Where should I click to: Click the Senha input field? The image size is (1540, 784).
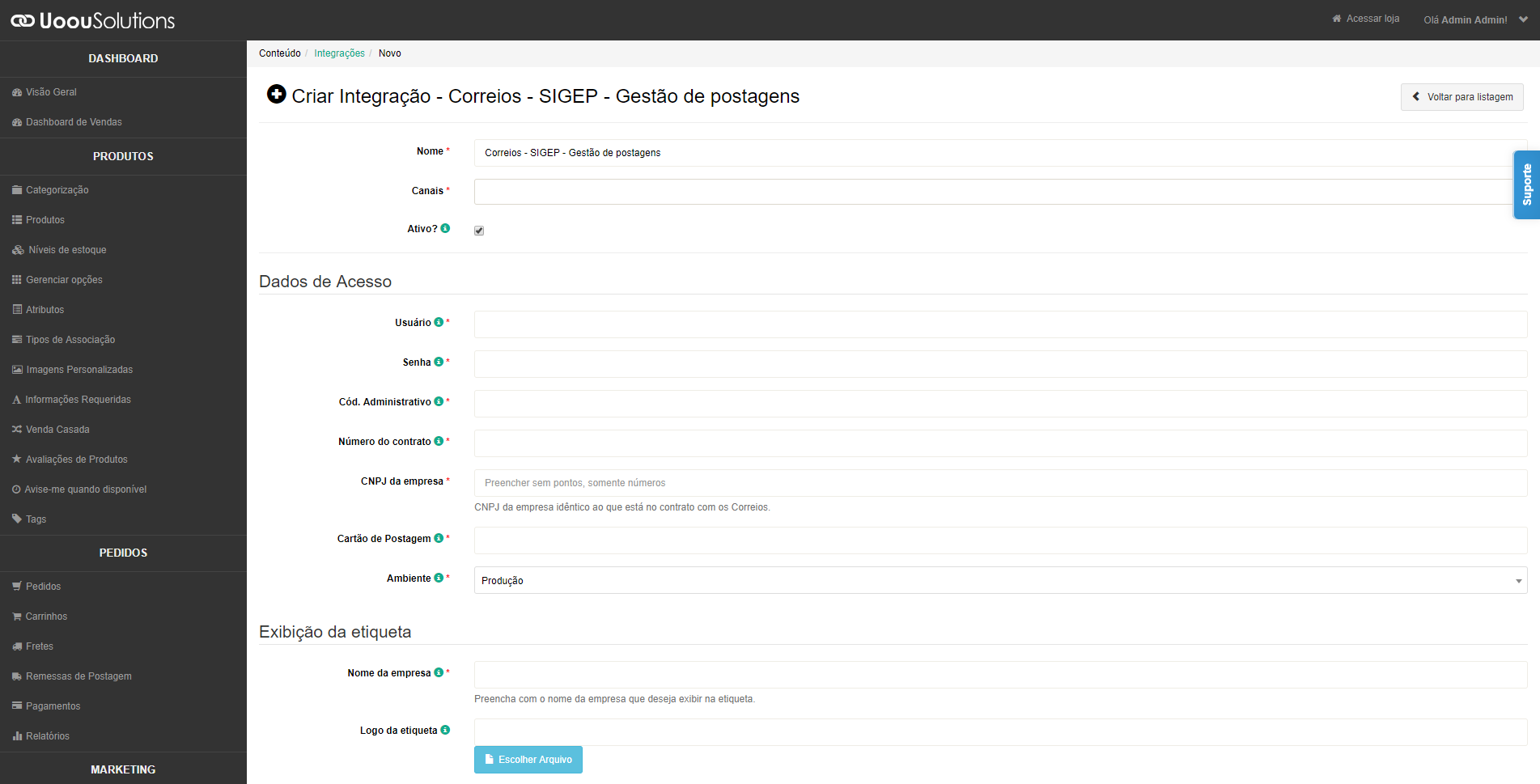pyautogui.click(x=1000, y=364)
